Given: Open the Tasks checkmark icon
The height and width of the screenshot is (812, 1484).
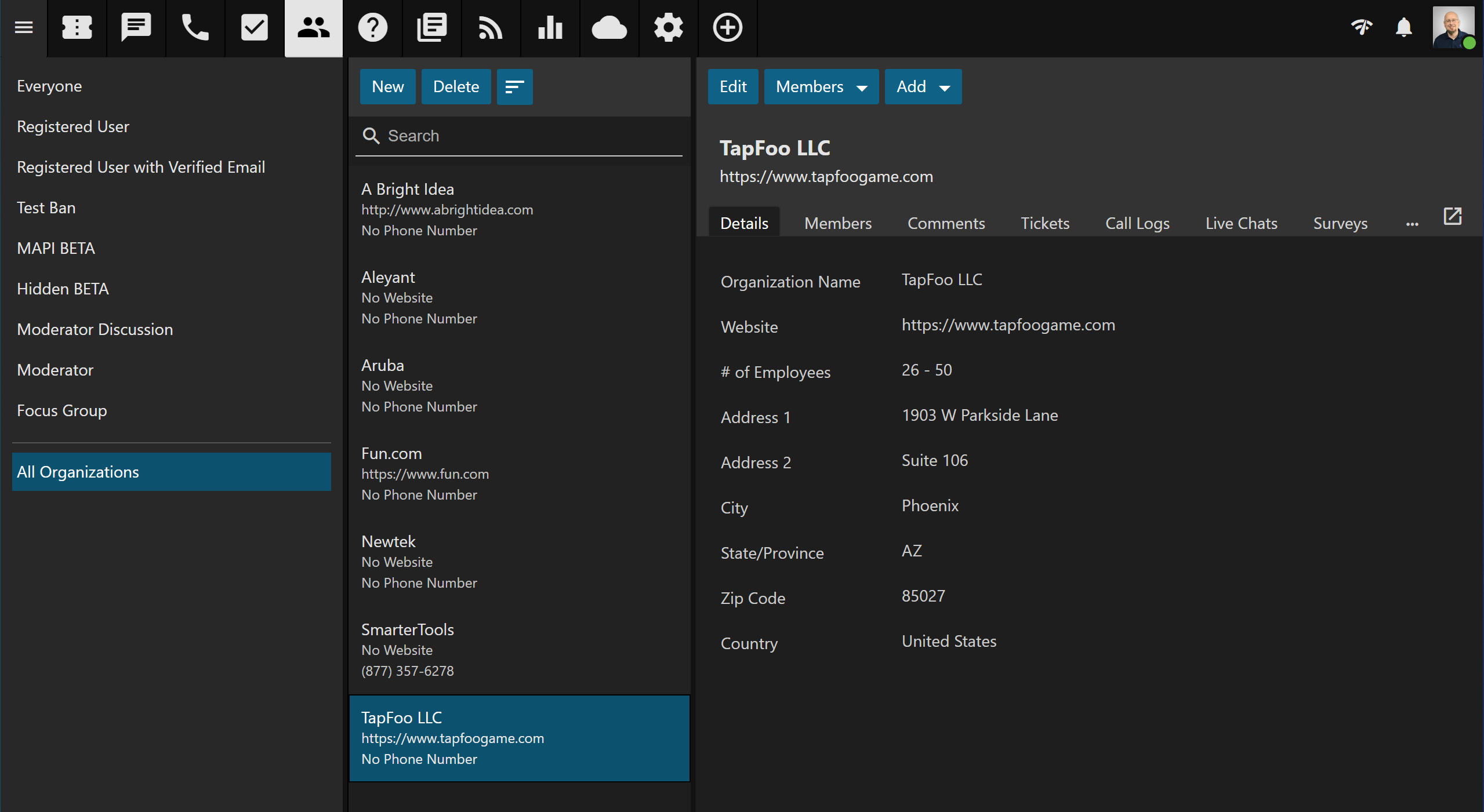Looking at the screenshot, I should click(x=255, y=28).
